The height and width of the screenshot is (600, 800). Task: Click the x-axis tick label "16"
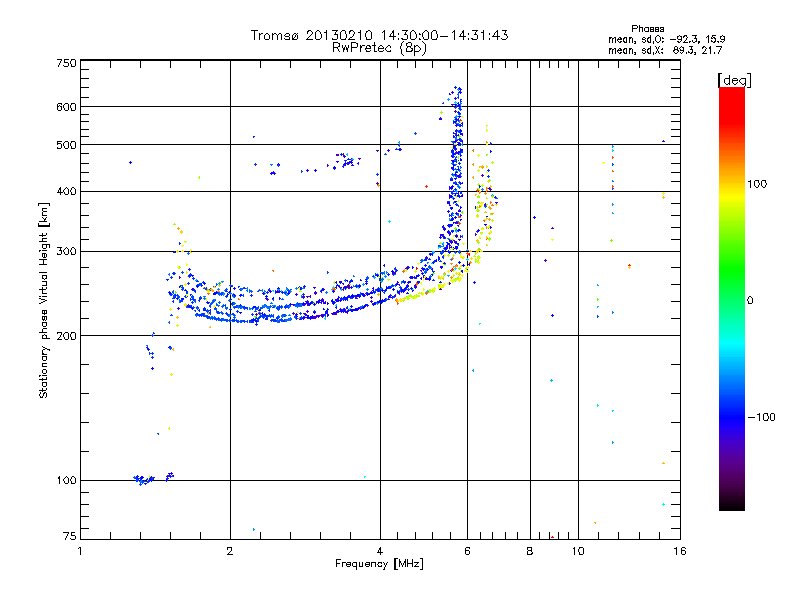(x=680, y=551)
